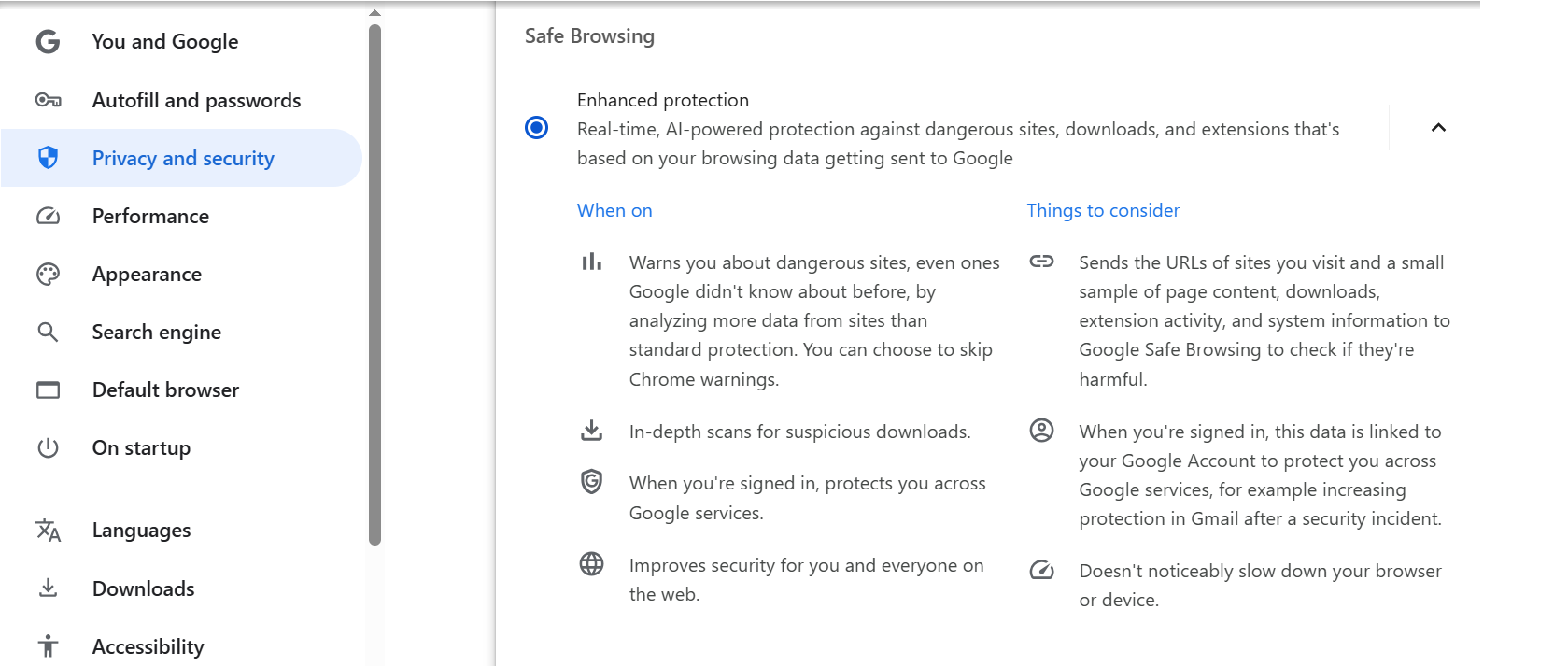Click the magnifier icon beside Search engine
Image resolution: width=1568 pixels, height=666 pixels.
click(48, 332)
